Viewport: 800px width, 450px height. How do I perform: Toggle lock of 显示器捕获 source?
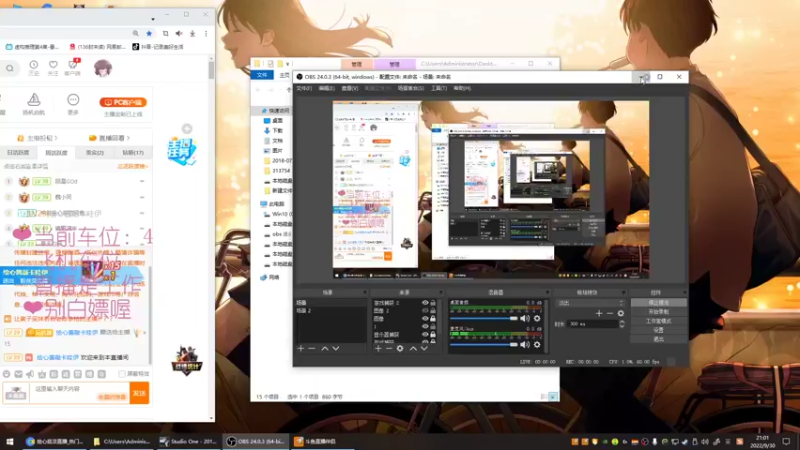coord(433,334)
